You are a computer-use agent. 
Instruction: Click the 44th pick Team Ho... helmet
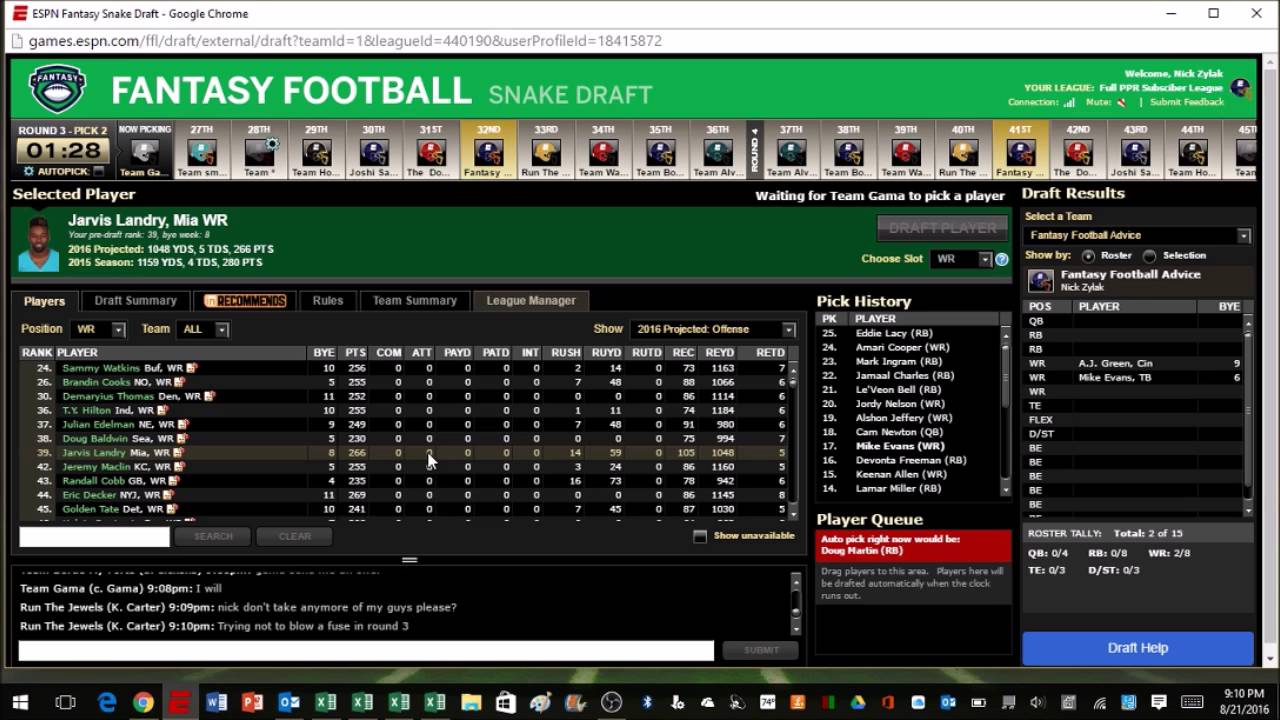pos(1193,153)
